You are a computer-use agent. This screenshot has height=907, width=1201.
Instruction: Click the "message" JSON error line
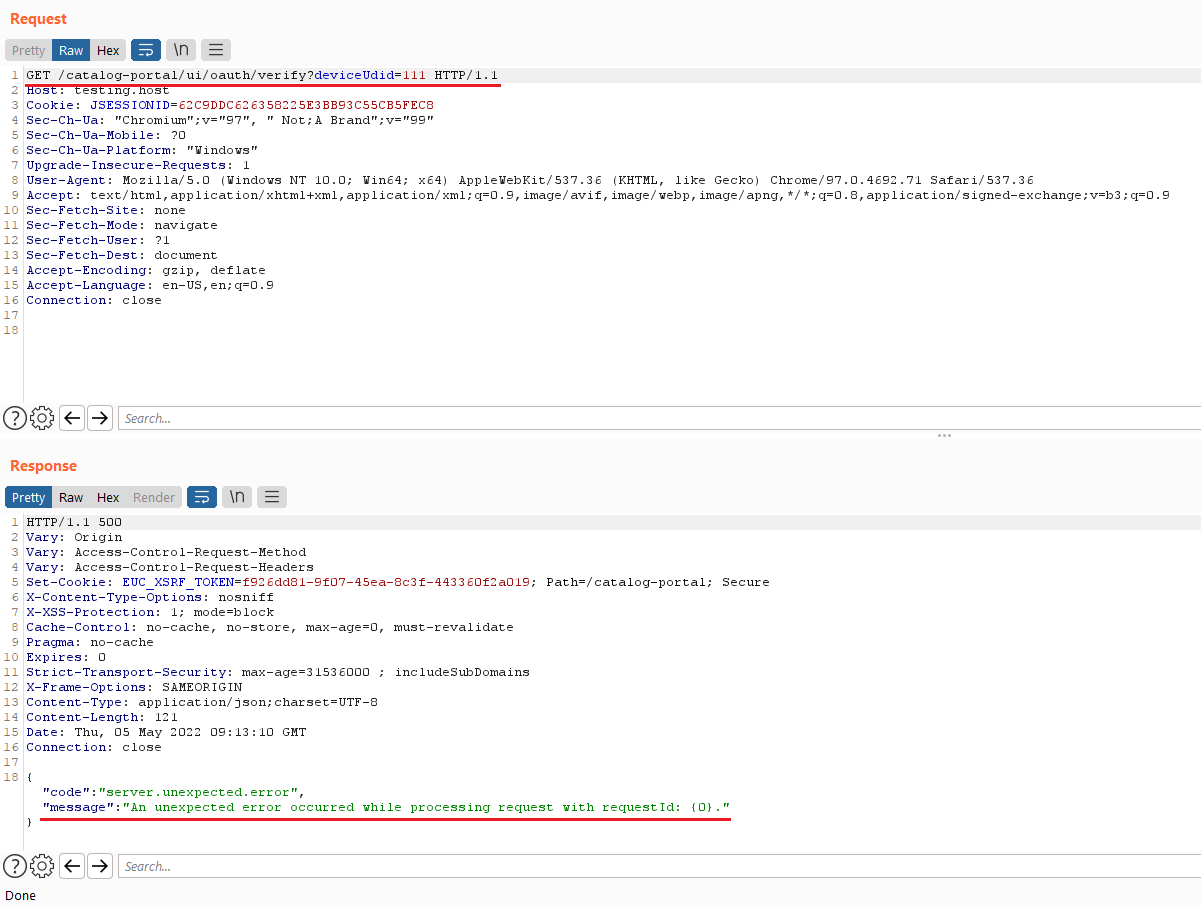386,807
